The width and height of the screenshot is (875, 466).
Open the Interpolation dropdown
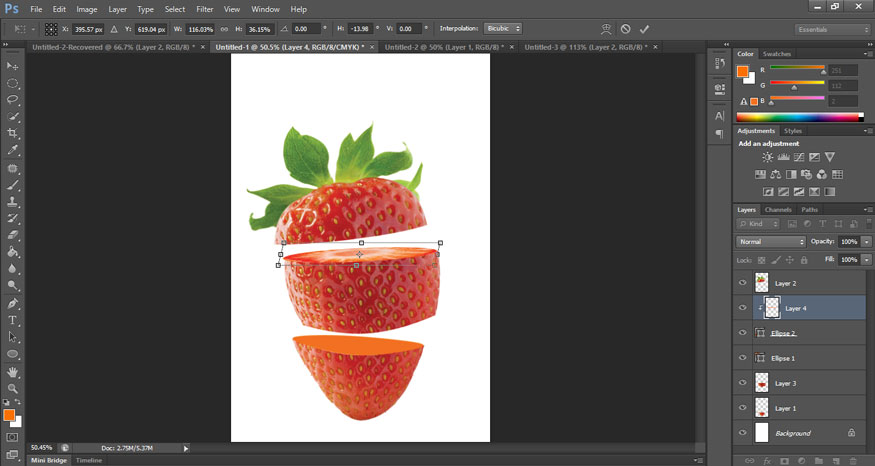coord(502,29)
